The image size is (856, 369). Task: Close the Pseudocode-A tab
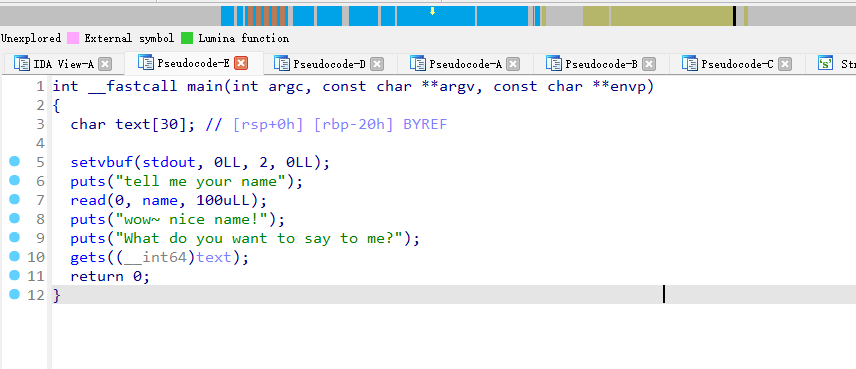(x=513, y=64)
